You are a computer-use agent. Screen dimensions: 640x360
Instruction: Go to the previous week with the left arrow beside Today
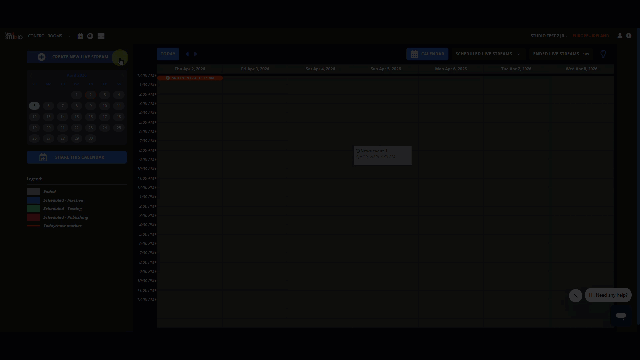coord(187,54)
